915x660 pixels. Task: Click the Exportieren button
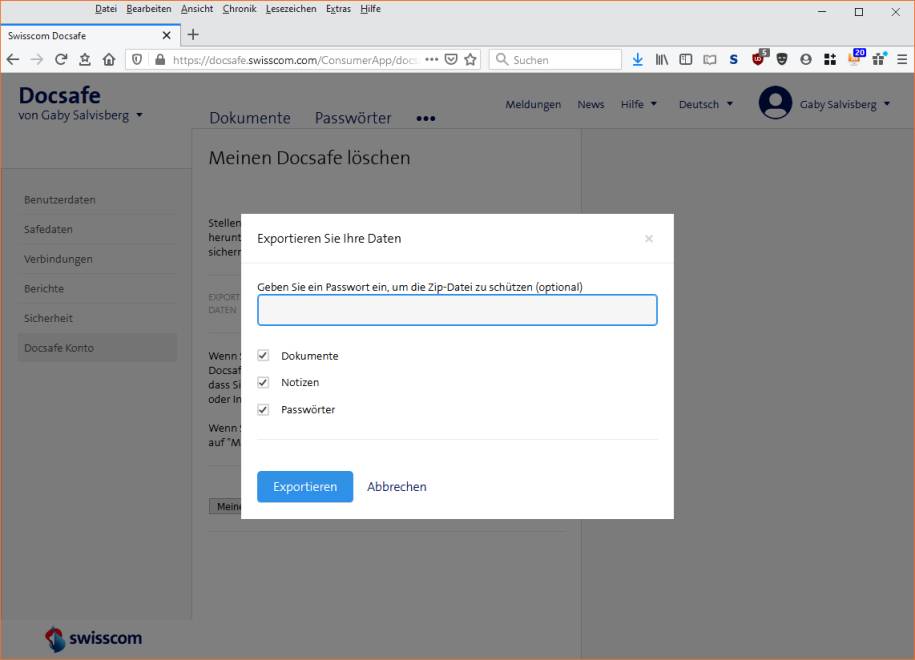pos(305,487)
